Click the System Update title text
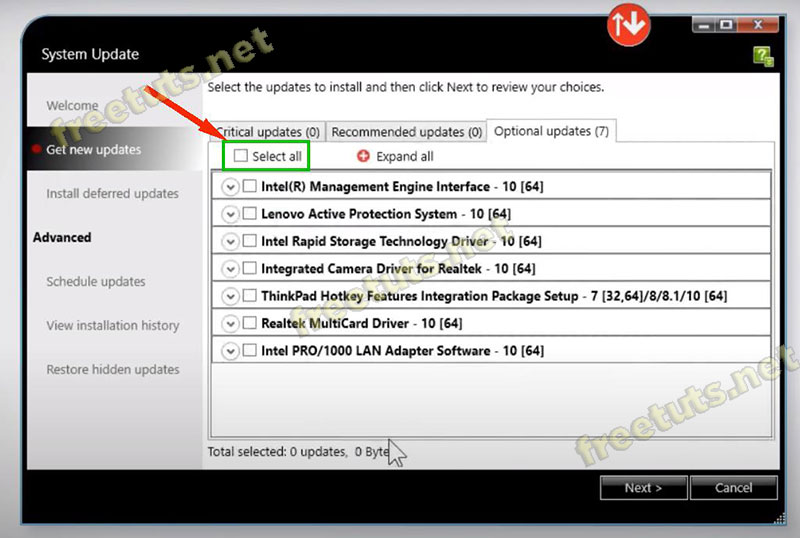The image size is (800, 538). coord(90,54)
